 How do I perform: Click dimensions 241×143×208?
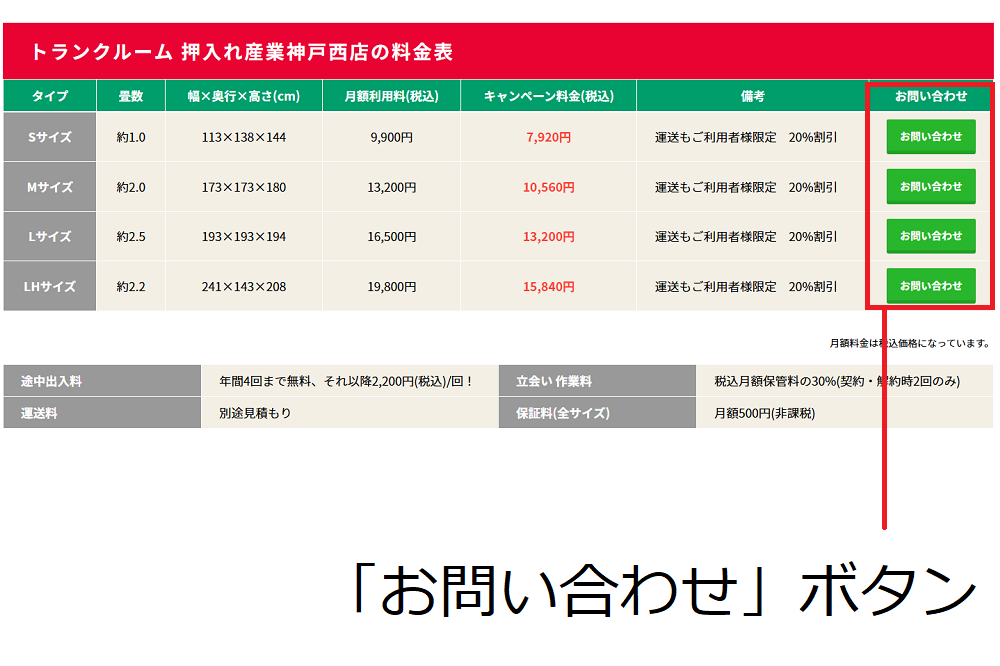click(244, 287)
